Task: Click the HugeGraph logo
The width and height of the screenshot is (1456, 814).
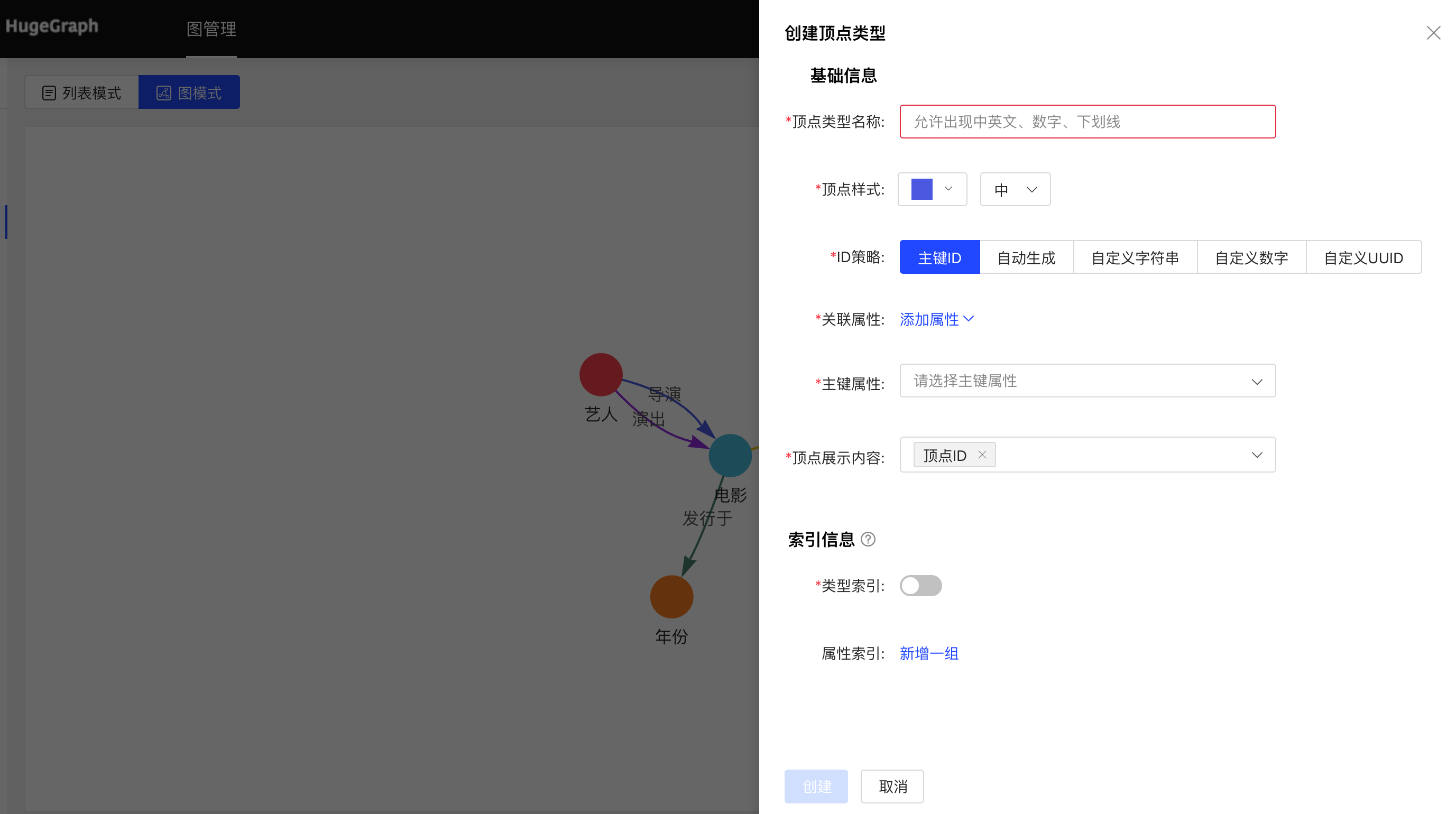Action: [51, 26]
